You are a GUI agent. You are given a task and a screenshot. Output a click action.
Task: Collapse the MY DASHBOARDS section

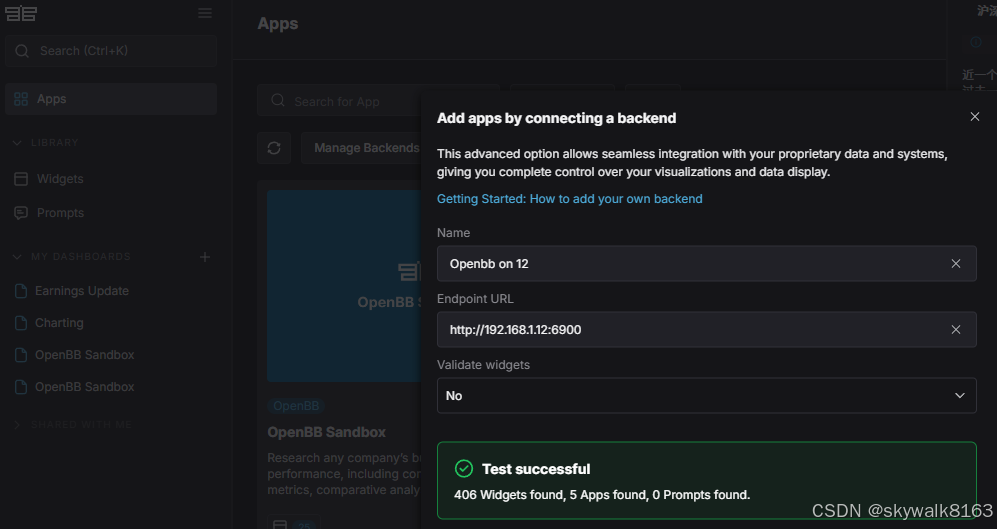click(17, 257)
